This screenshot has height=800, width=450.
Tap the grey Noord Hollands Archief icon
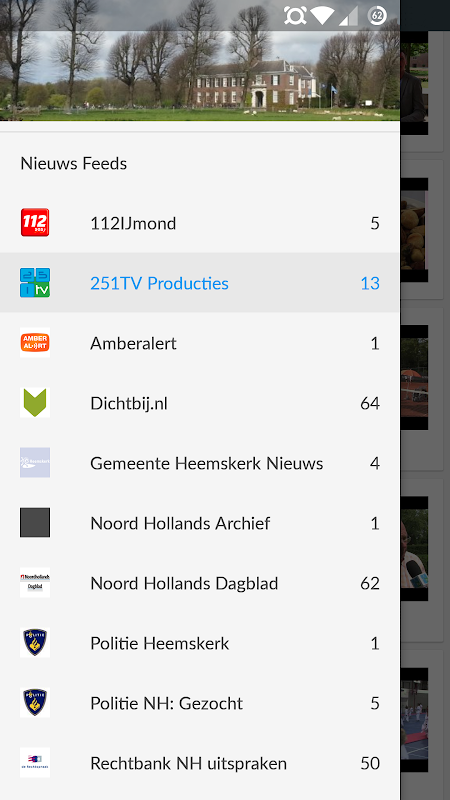(35, 522)
